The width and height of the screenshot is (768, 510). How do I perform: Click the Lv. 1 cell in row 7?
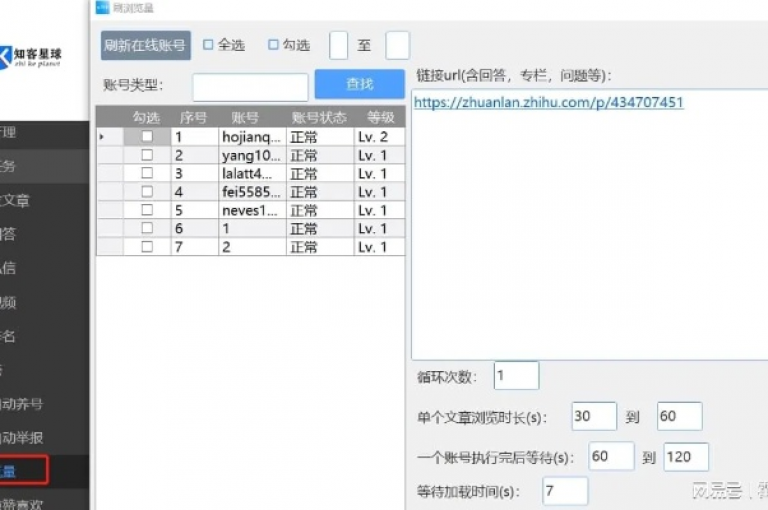379,247
